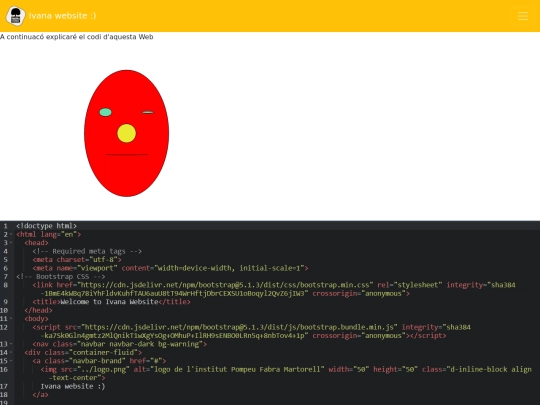Viewport: 540px width, 405px height.
Task: Click the meta viewport code line
Action: tap(170, 268)
